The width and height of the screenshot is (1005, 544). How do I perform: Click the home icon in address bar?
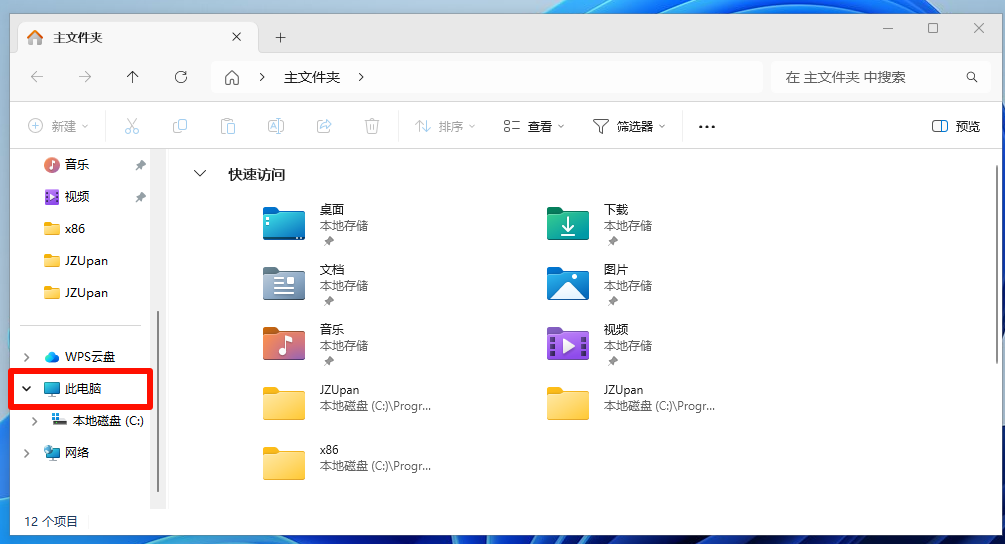click(x=232, y=78)
